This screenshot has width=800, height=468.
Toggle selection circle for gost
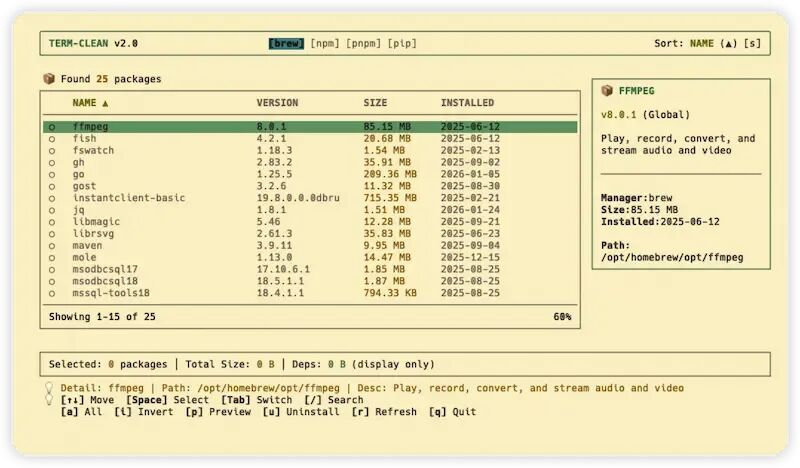click(52, 186)
